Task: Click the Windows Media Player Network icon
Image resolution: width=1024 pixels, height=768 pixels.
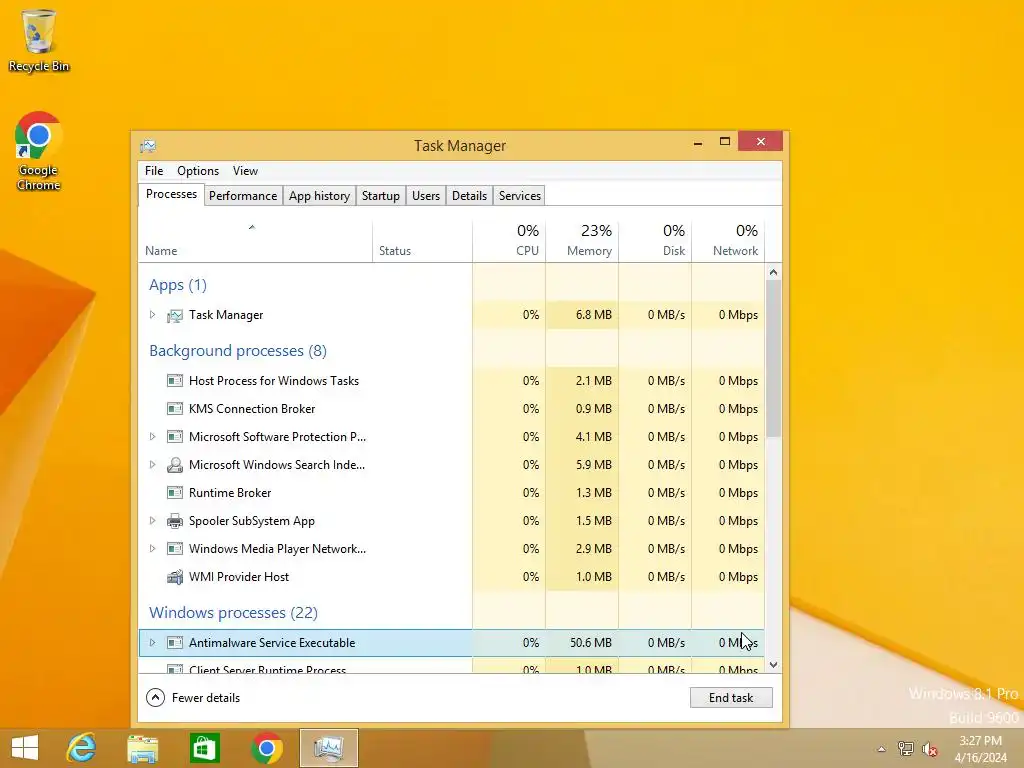Action: click(x=174, y=549)
